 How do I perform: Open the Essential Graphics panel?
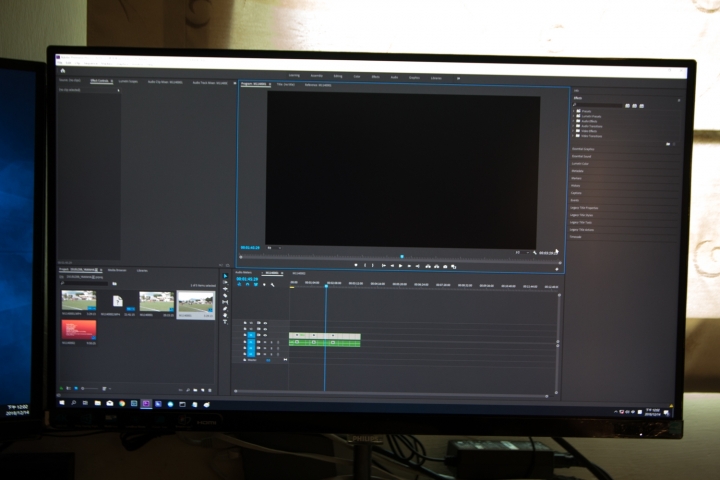click(x=583, y=149)
